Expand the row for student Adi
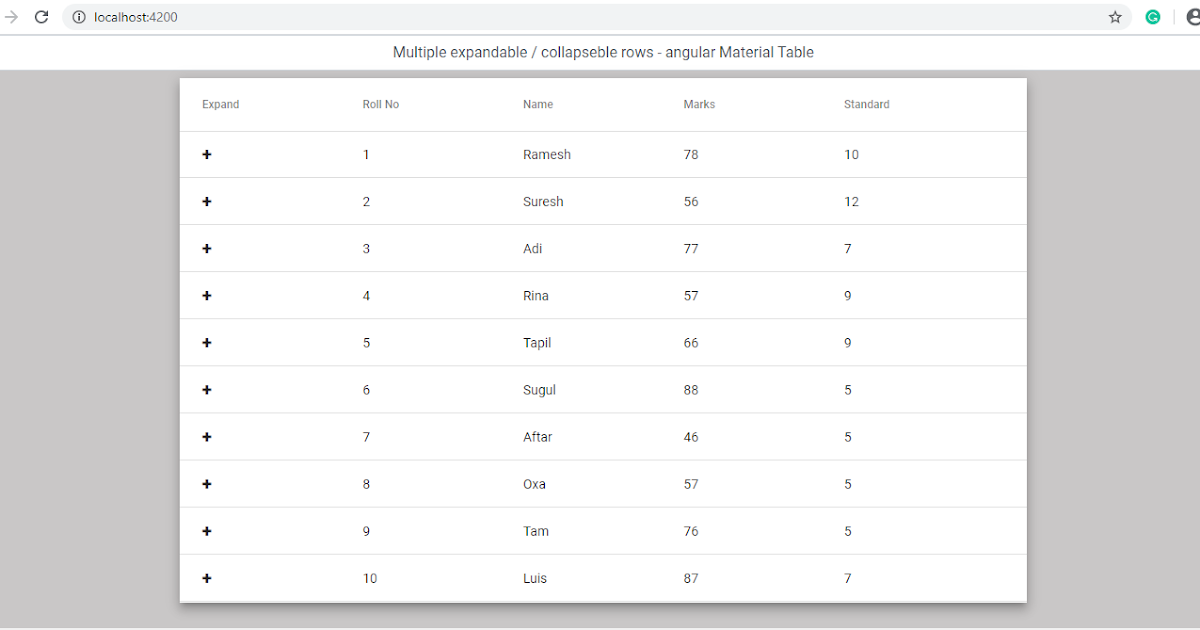1200x630 pixels. pos(207,248)
